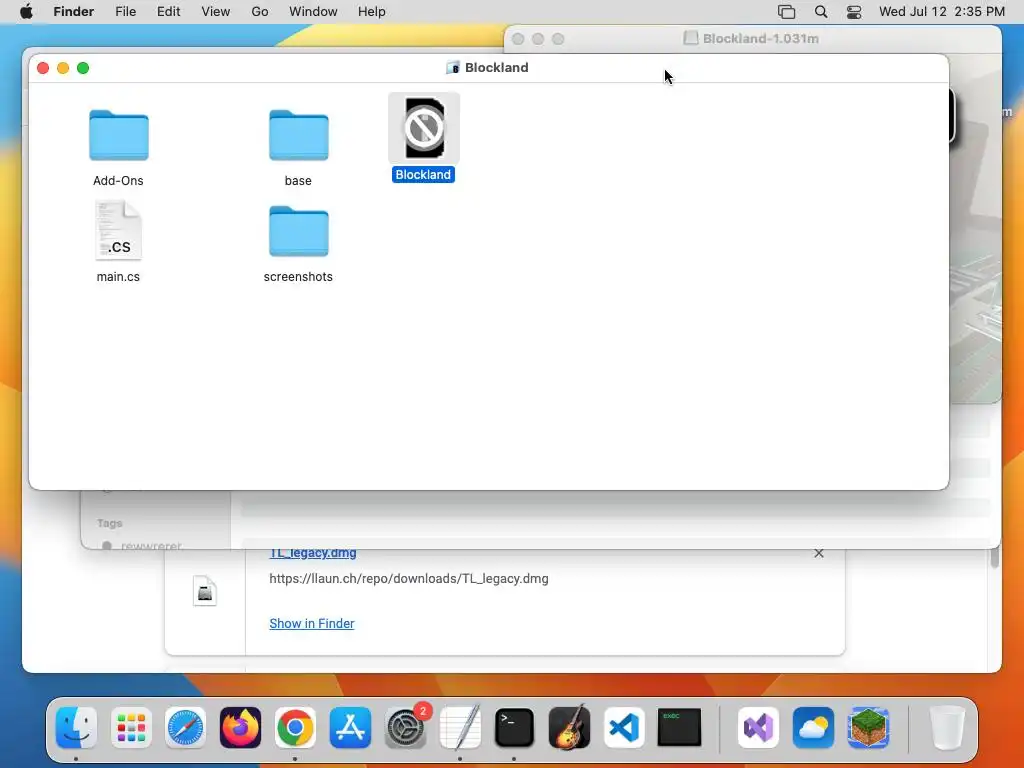
Task: Click the Blockland window title proxy icon
Action: (453, 67)
